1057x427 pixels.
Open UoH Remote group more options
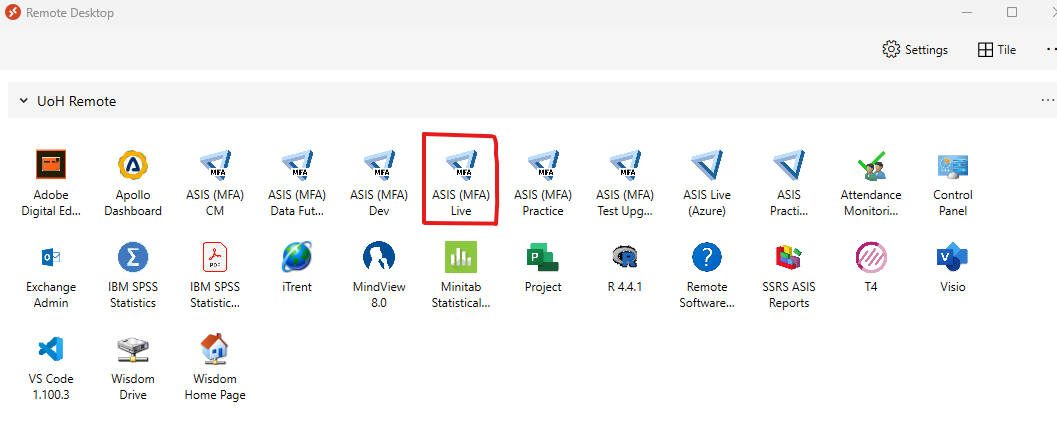click(1047, 101)
